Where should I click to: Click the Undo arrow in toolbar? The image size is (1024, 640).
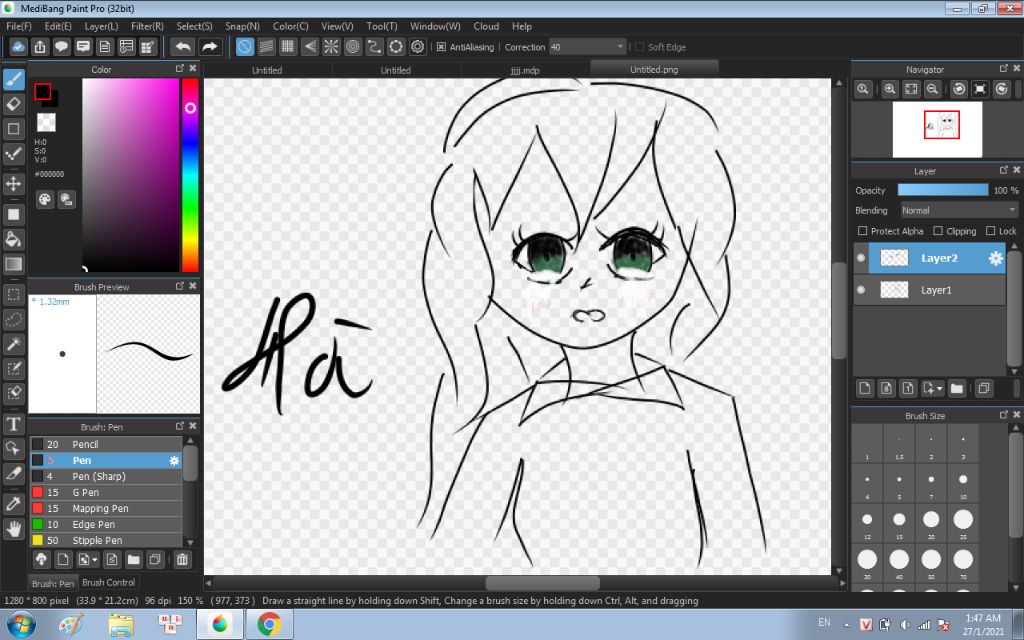click(x=184, y=47)
